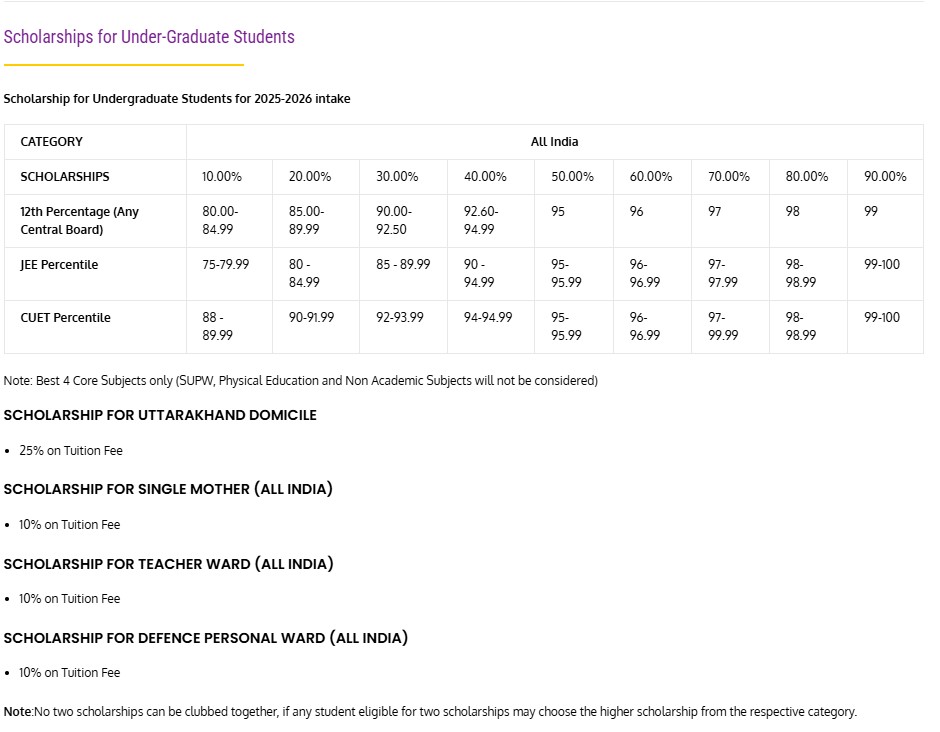Screen dimensions: 940x732
Task: Select the 10.00% scholarship cell
Action: click(x=230, y=177)
